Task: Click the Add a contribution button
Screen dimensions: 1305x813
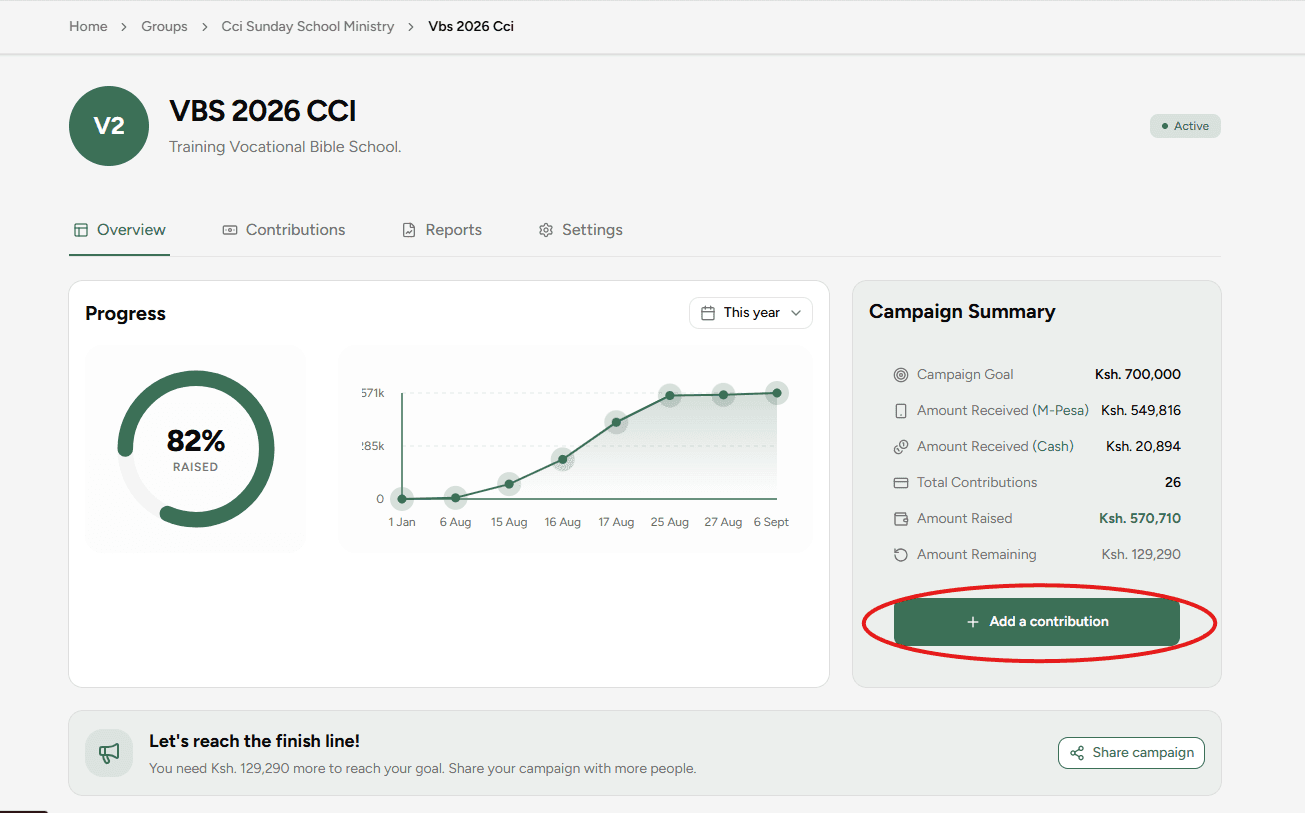Action: pos(1037,622)
